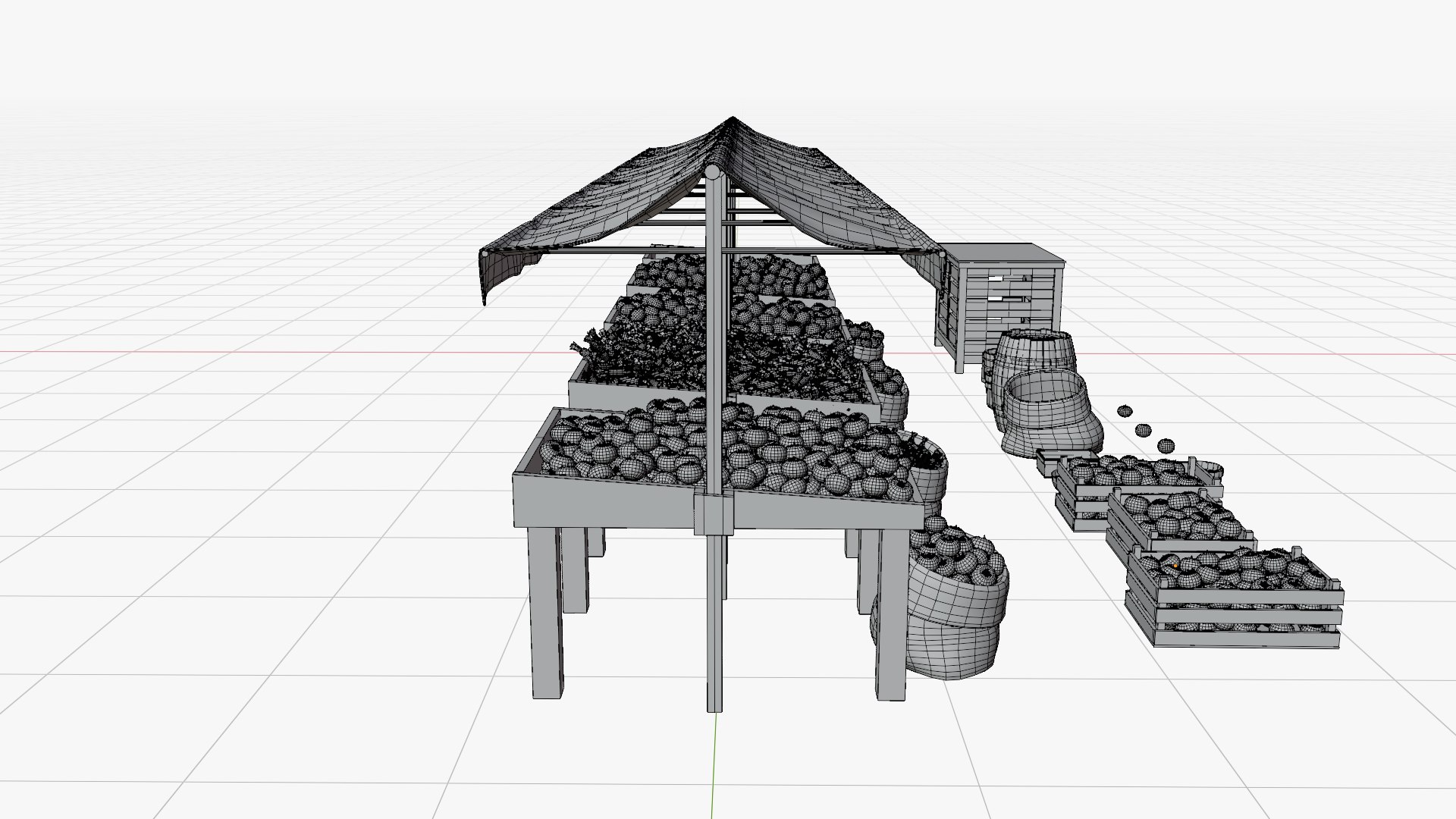Click the orange origin dot in the crate
The height and width of the screenshot is (819, 1456).
coord(1175,566)
